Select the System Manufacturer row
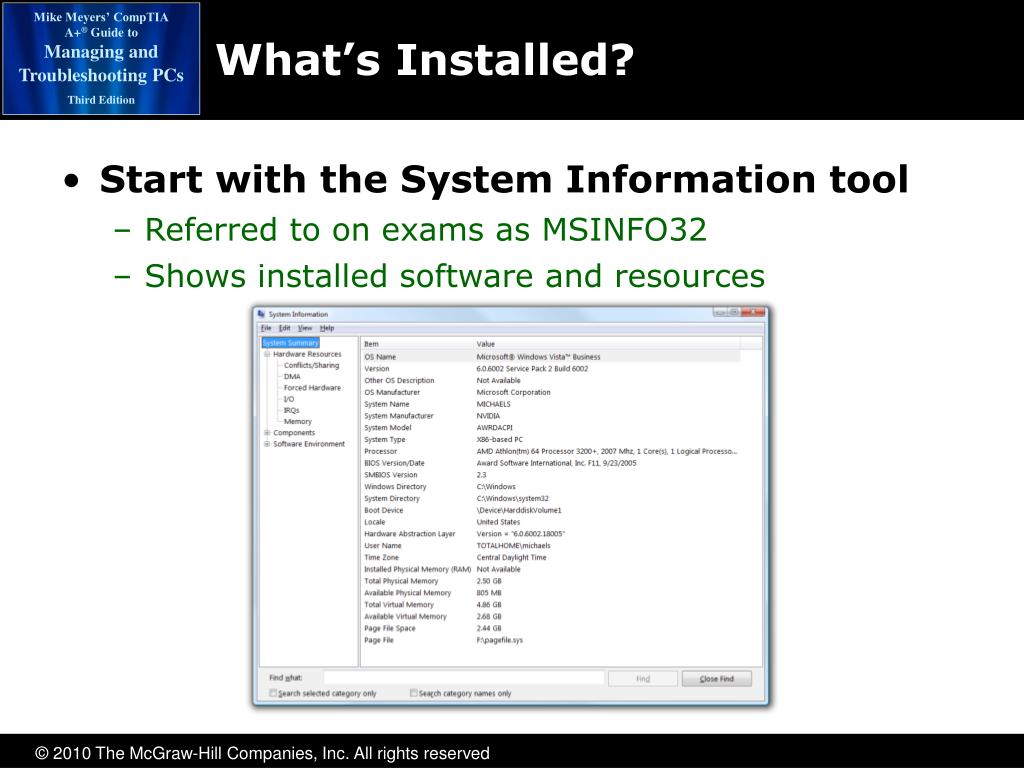1024x768 pixels. (x=551, y=416)
